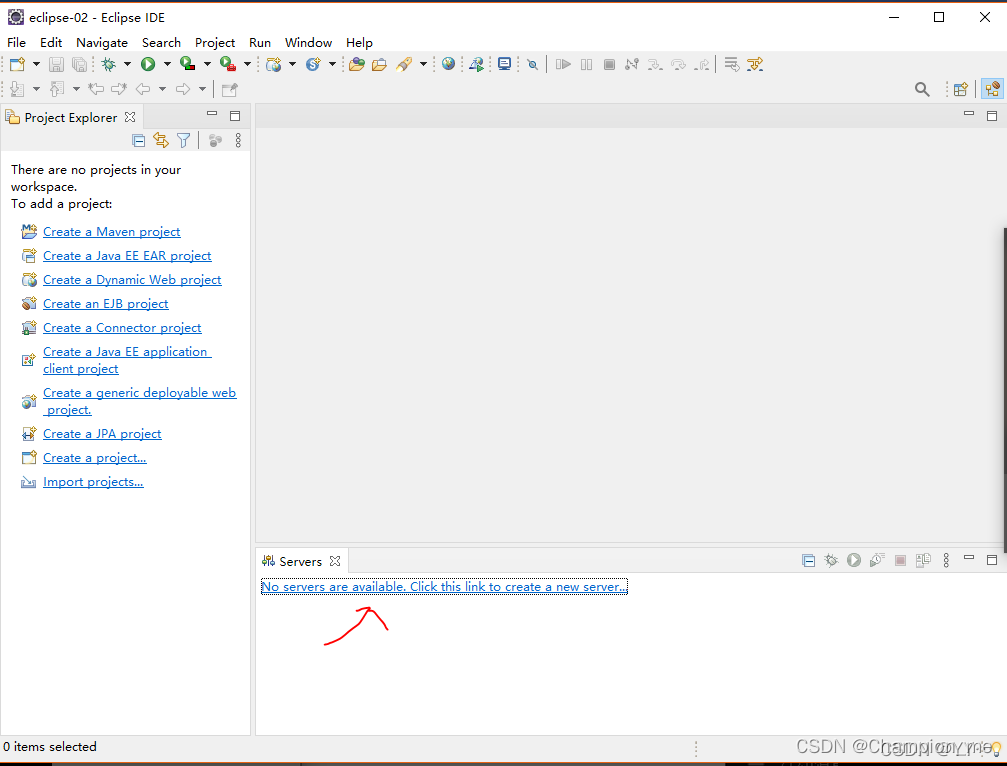The width and height of the screenshot is (1007, 766).
Task: Click Create an EJB project link
Action: [105, 304]
